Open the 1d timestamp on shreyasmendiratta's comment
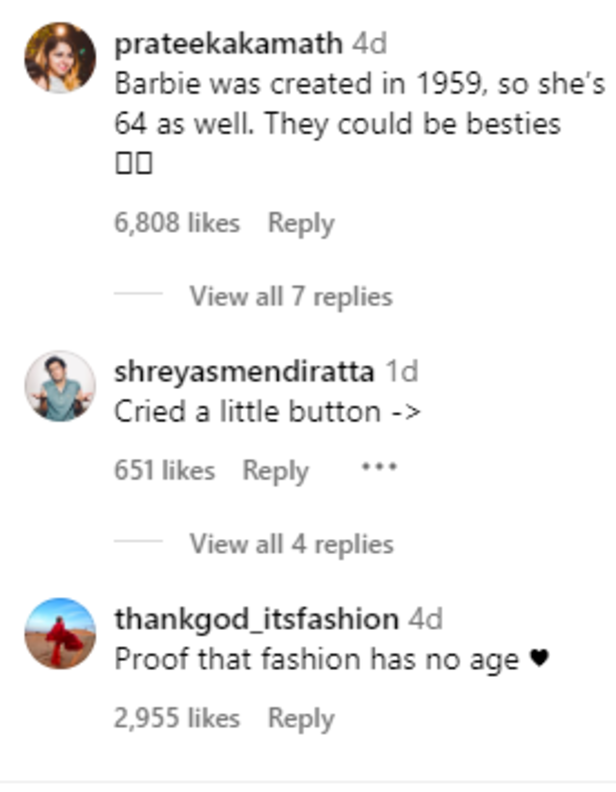Image resolution: width=616 pixels, height=792 pixels. coord(402,372)
